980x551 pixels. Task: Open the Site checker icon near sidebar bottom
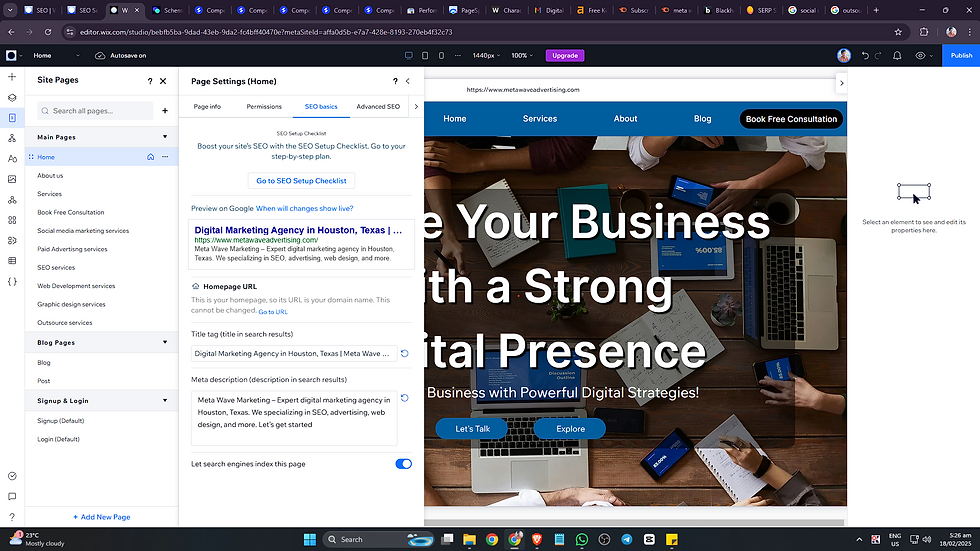tap(12, 476)
